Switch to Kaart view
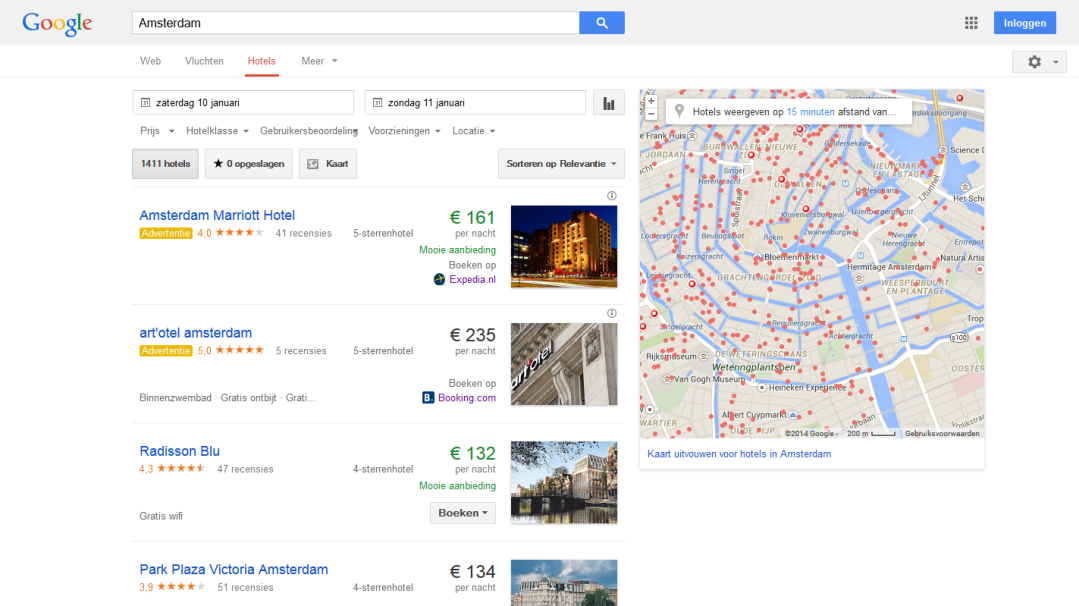1079x606 pixels. coord(328,164)
